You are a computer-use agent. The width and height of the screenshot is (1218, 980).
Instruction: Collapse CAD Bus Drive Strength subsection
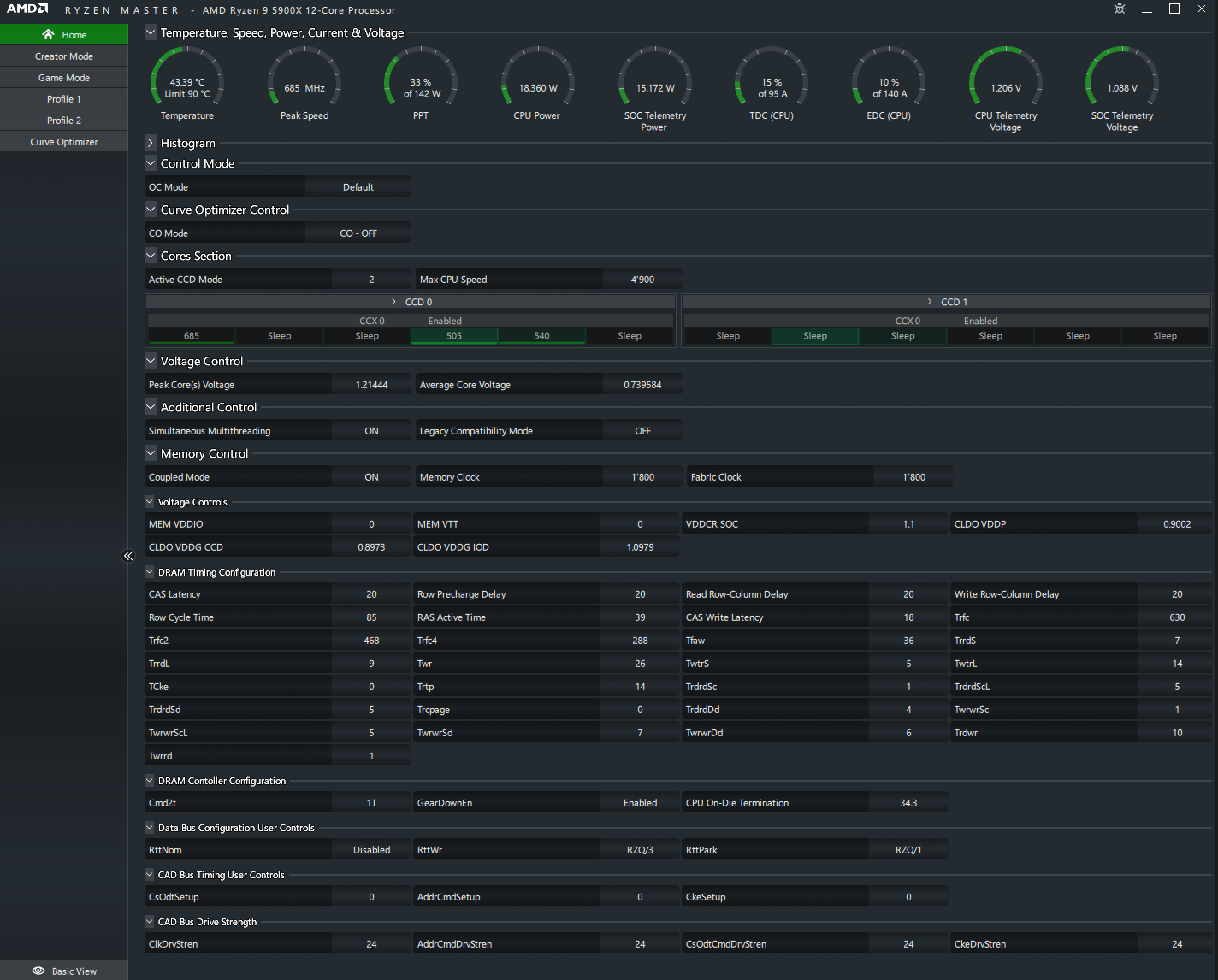(x=150, y=922)
